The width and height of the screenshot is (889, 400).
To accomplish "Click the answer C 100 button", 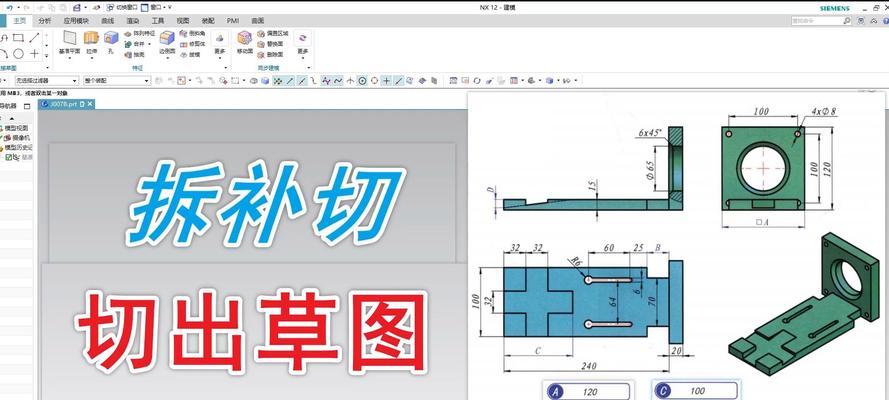I will (x=696, y=391).
